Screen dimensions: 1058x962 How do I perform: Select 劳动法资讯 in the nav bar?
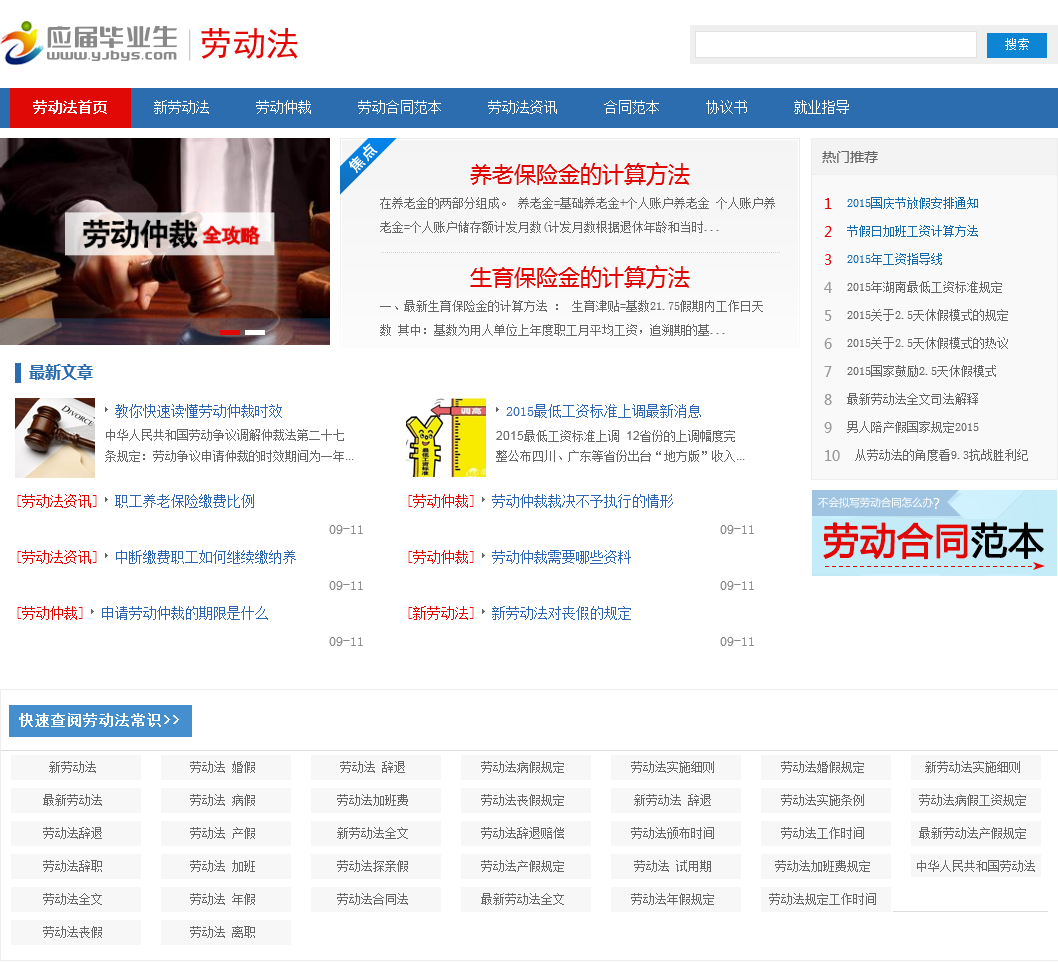[522, 107]
